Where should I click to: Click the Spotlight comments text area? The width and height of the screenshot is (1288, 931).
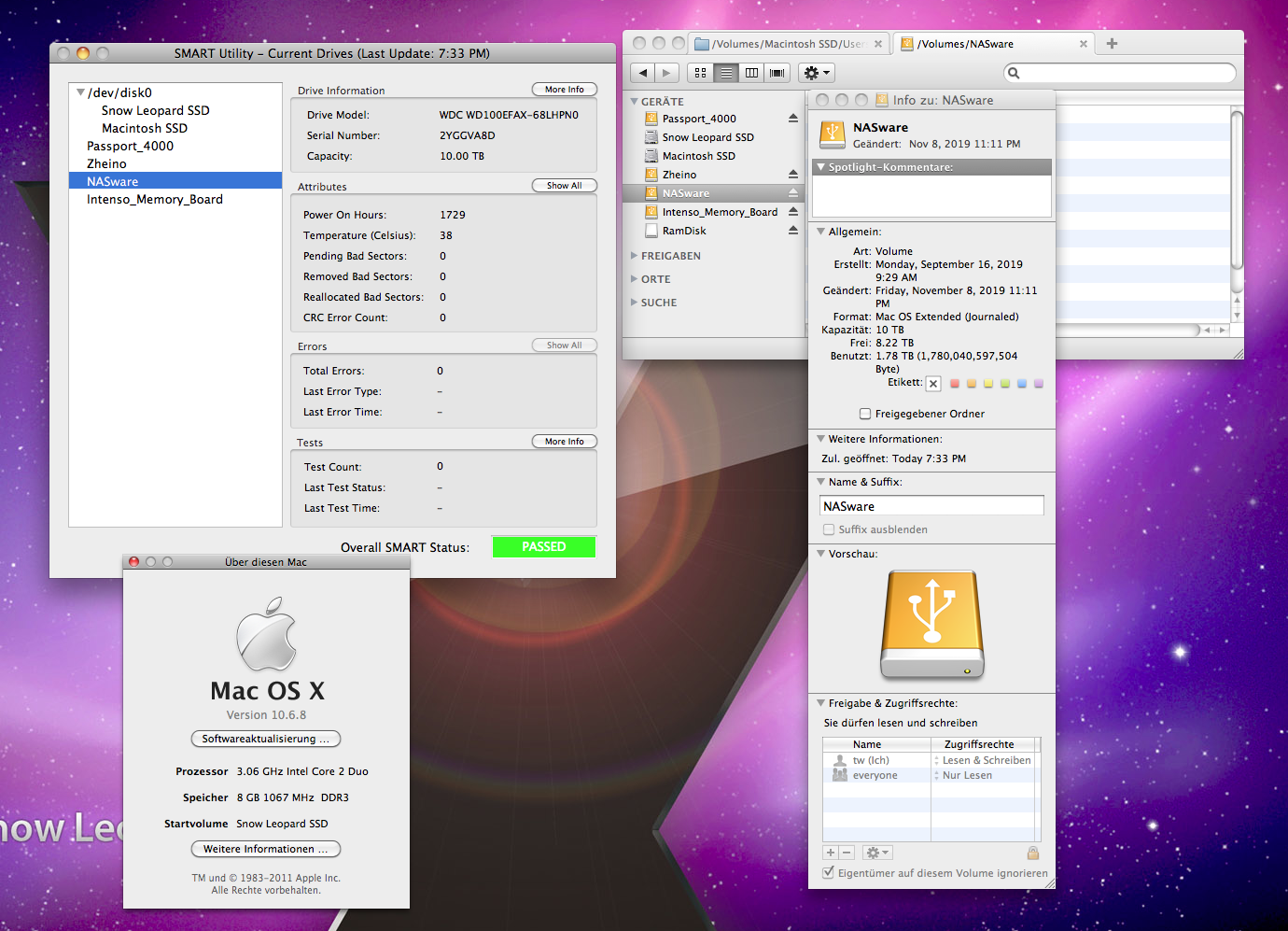pos(931,196)
